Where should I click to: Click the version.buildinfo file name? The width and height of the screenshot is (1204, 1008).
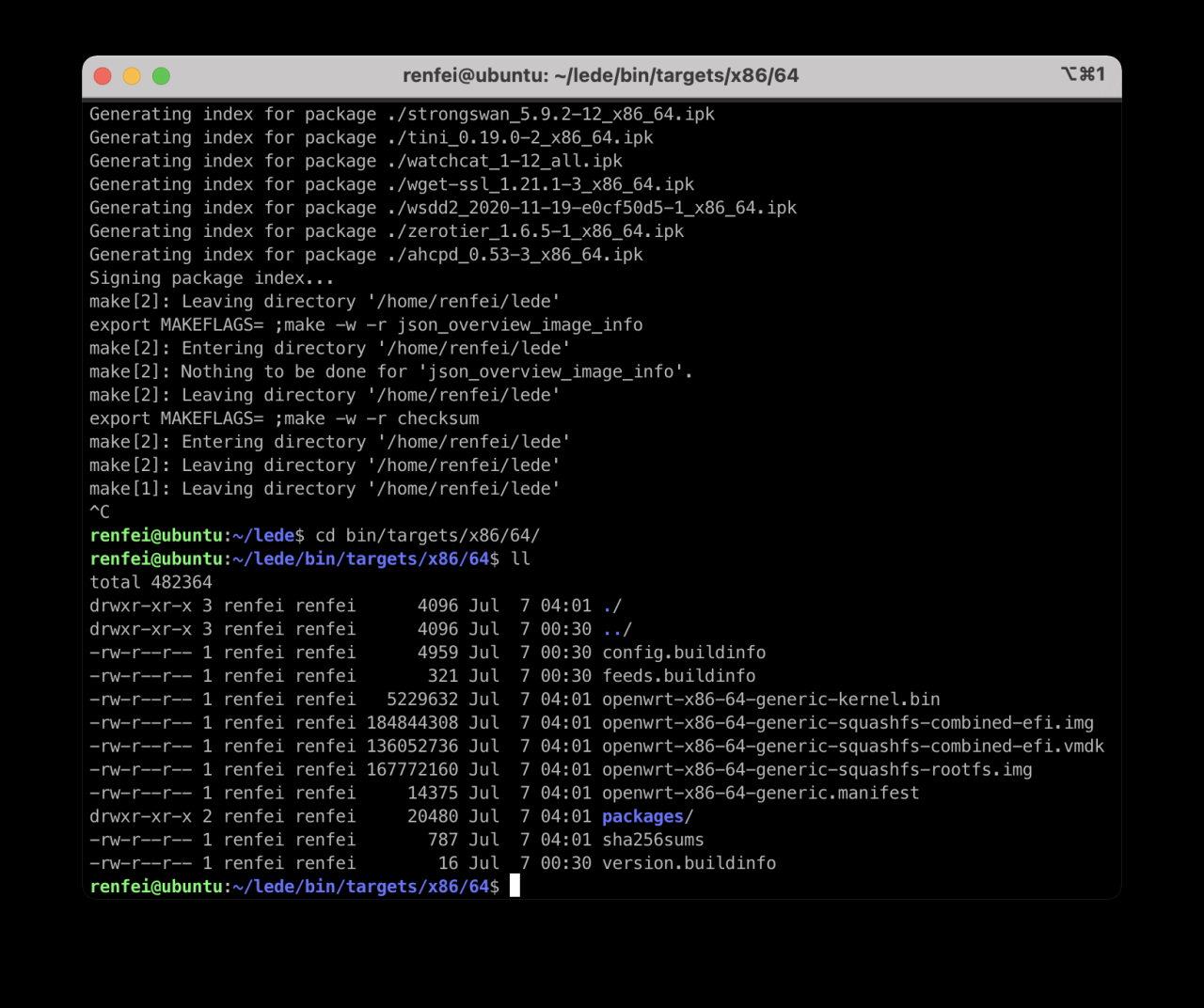point(689,863)
